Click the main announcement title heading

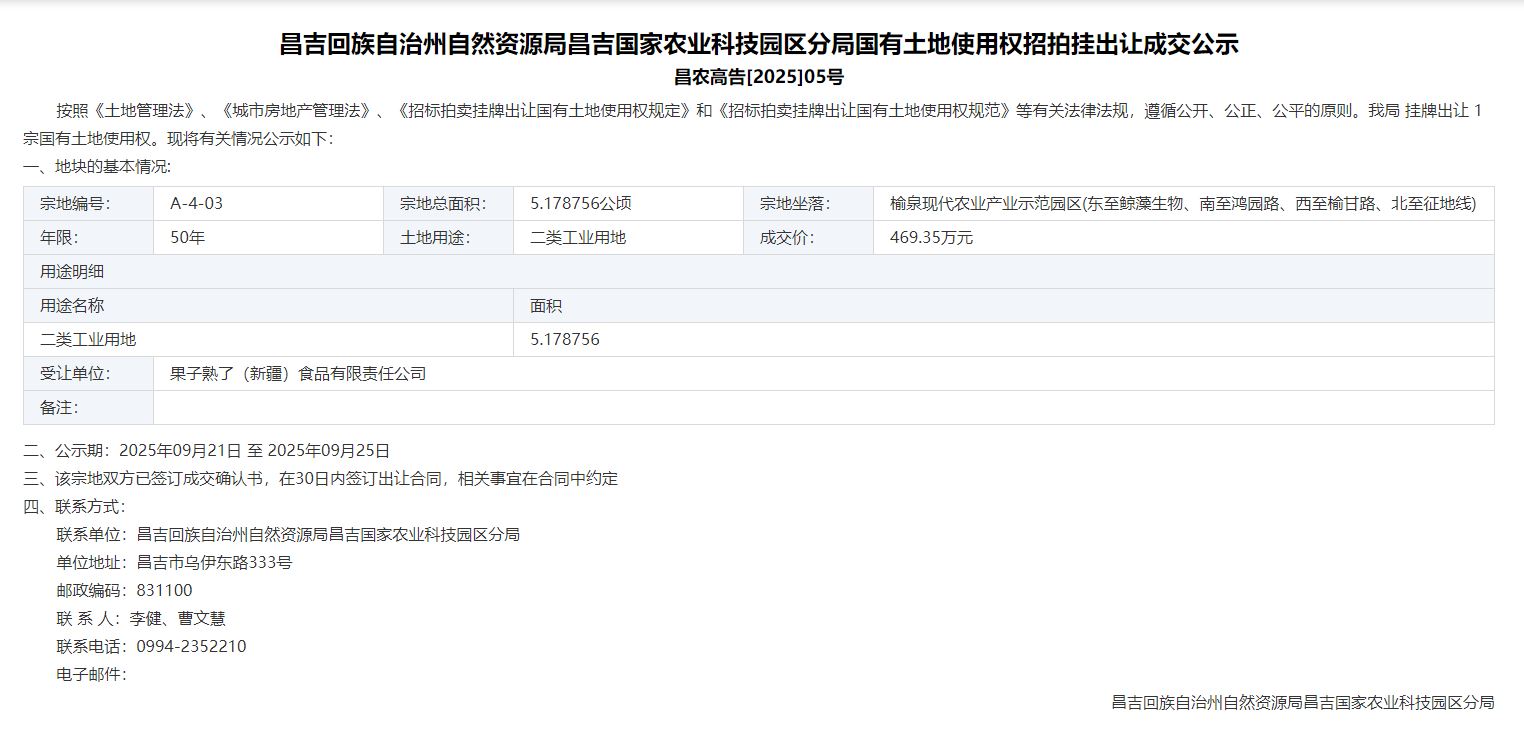[x=759, y=44]
